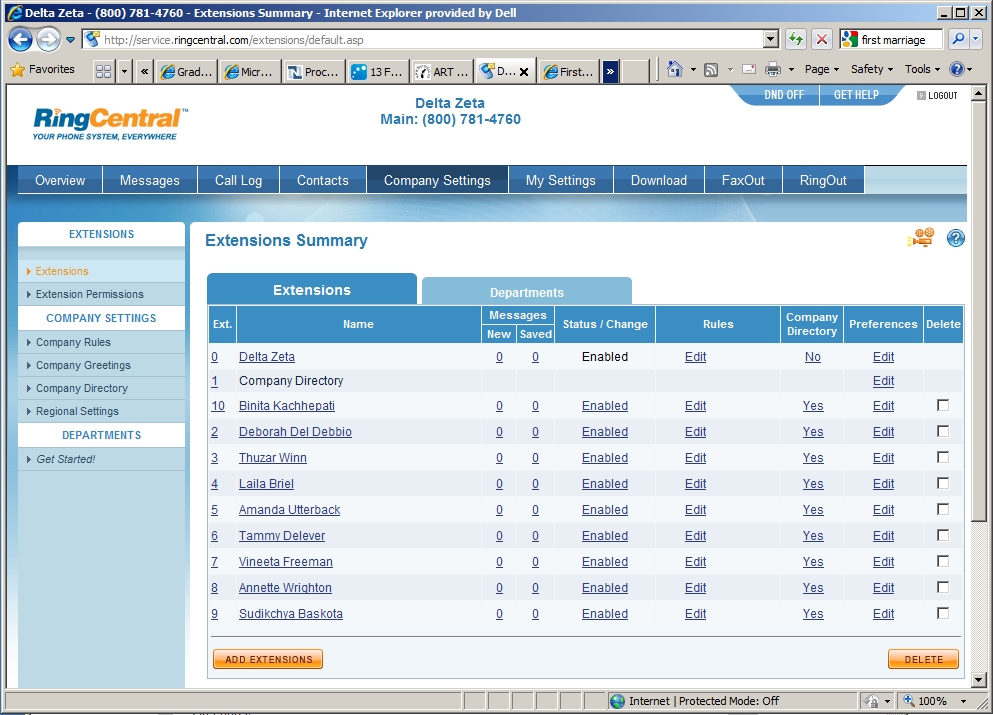Screen dimensions: 993x715
Task: Click the Refresh page icon
Action: [x=796, y=39]
